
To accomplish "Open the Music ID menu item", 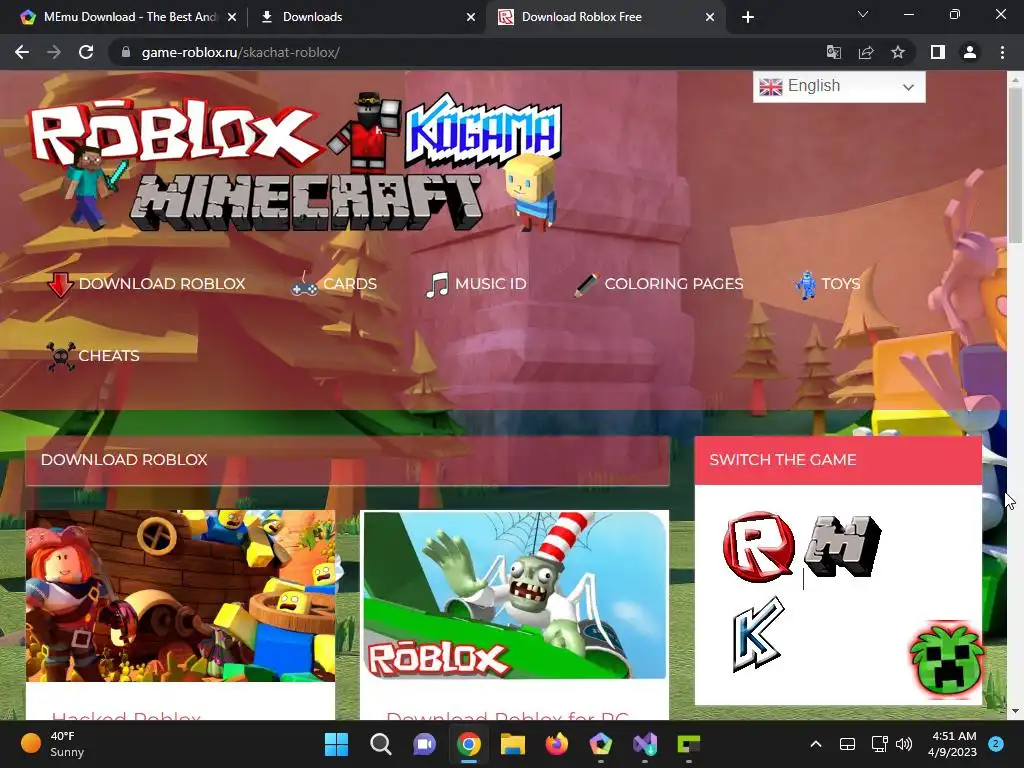I will (476, 284).
